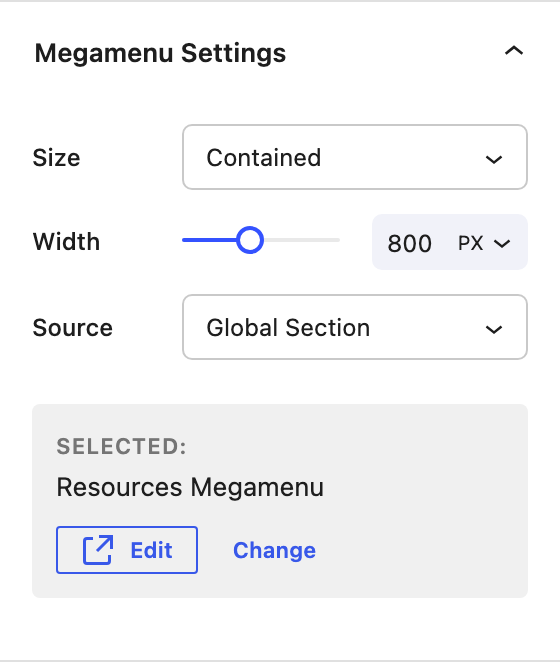Collapse the Megamenu Settings section
Viewport: 560px width, 662px height.
click(514, 52)
